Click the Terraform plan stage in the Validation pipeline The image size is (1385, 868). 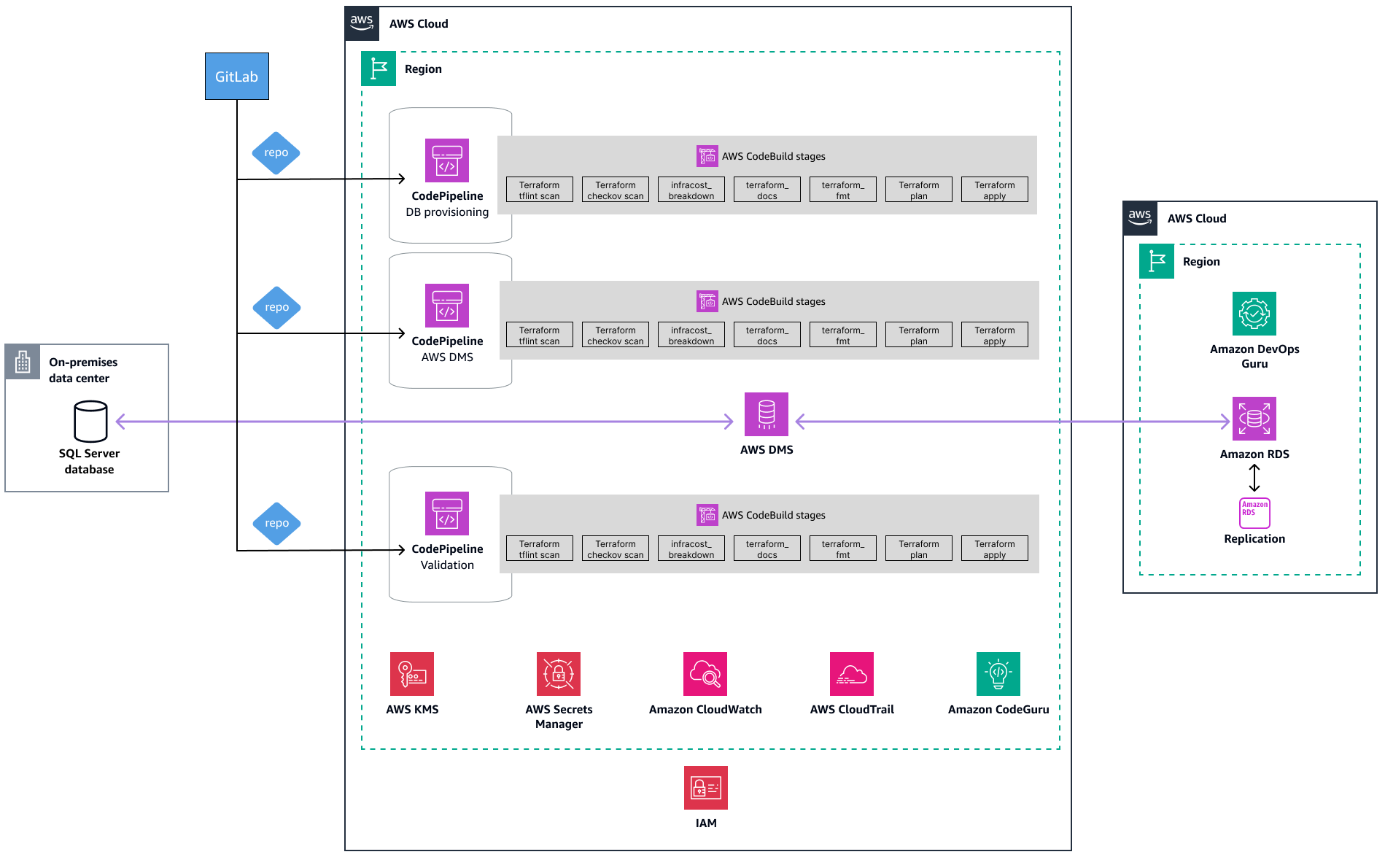pyautogui.click(x=918, y=548)
